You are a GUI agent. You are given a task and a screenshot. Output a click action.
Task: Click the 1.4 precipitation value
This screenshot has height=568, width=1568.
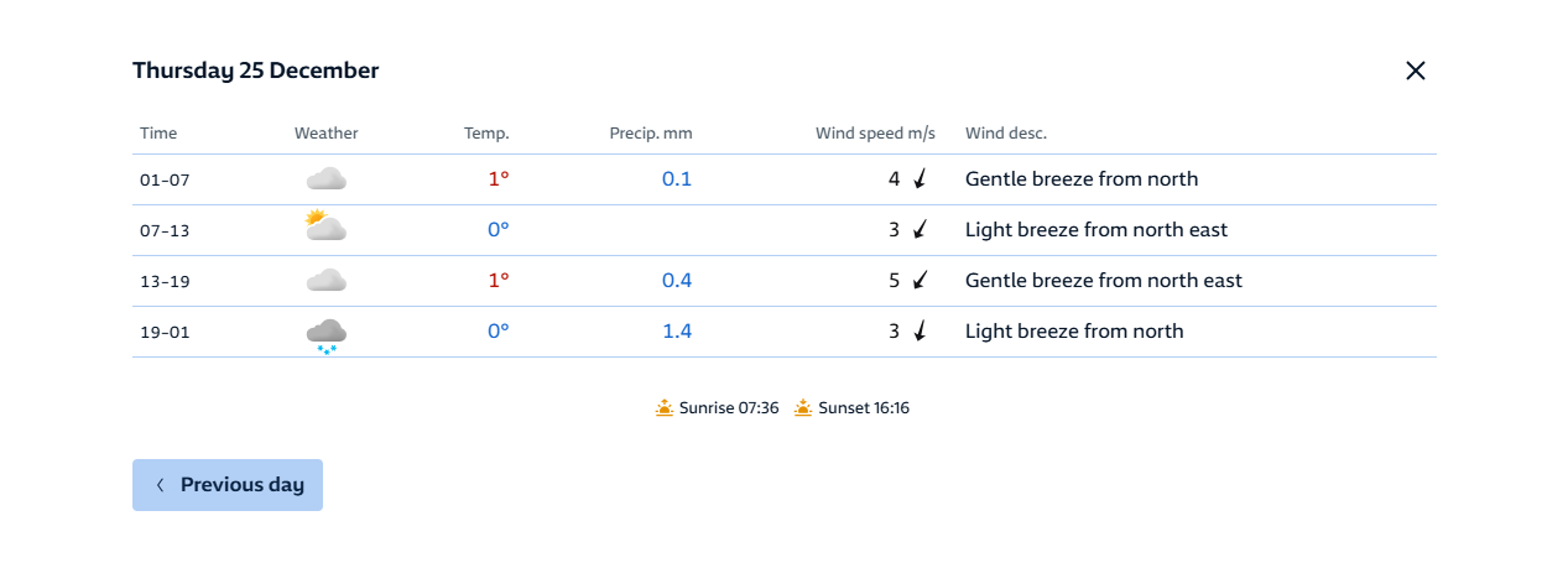(x=677, y=331)
